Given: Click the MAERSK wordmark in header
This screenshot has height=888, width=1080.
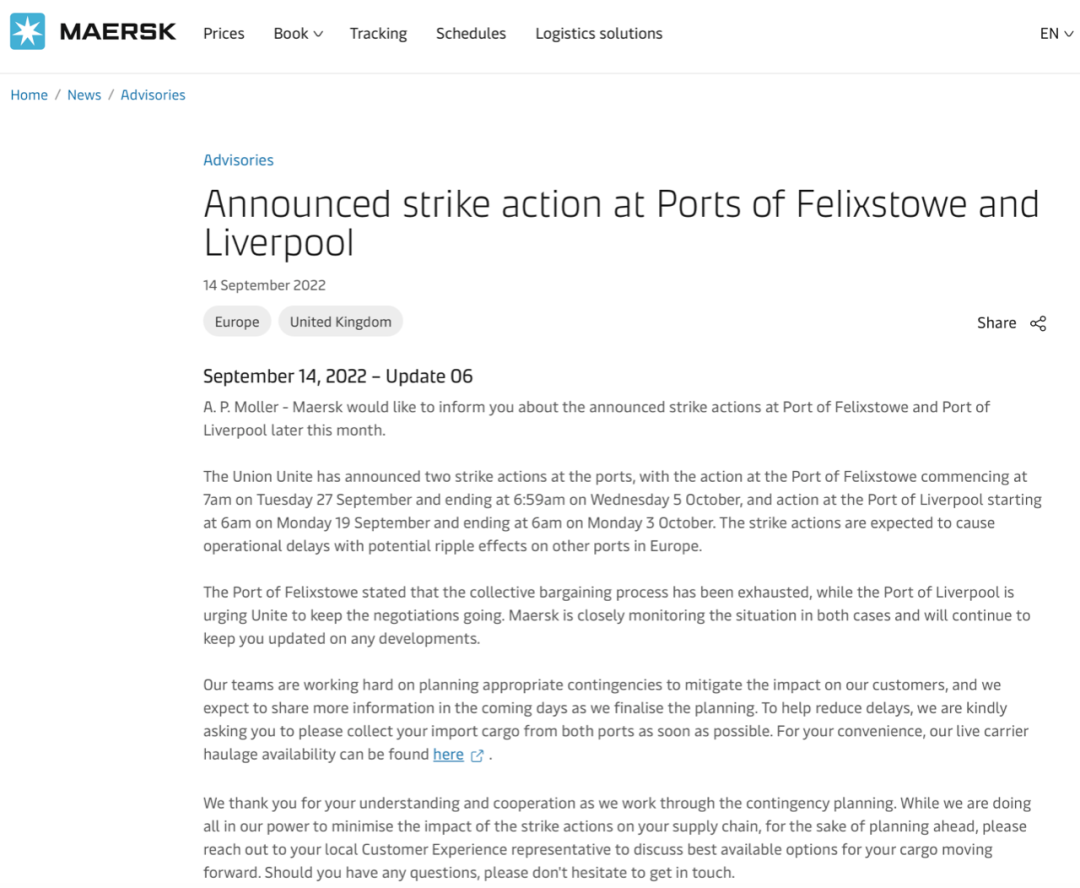Looking at the screenshot, I should 118,32.
